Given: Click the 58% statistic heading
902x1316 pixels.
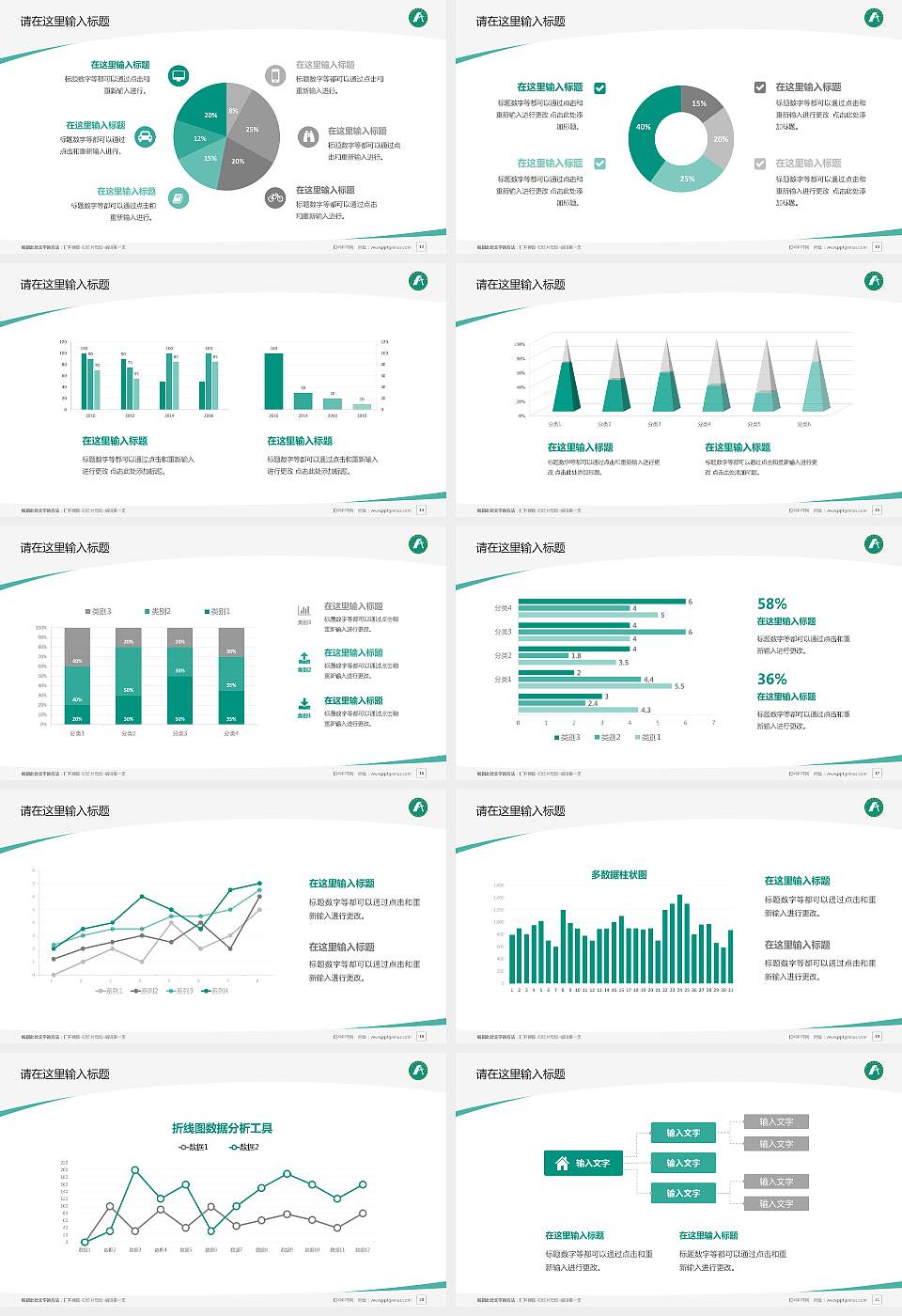Looking at the screenshot, I should tap(771, 603).
